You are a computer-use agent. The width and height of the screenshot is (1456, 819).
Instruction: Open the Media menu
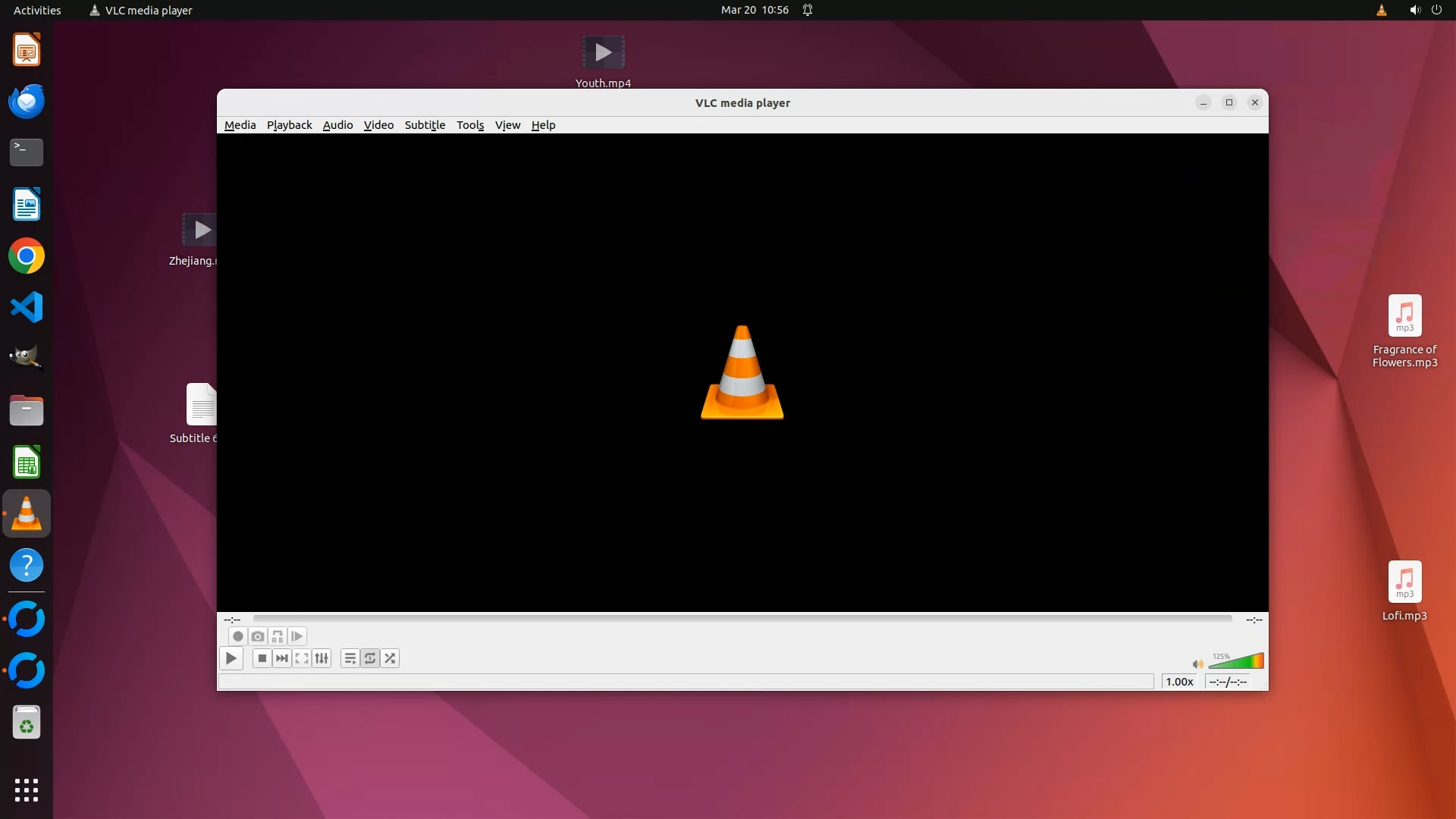pos(240,125)
